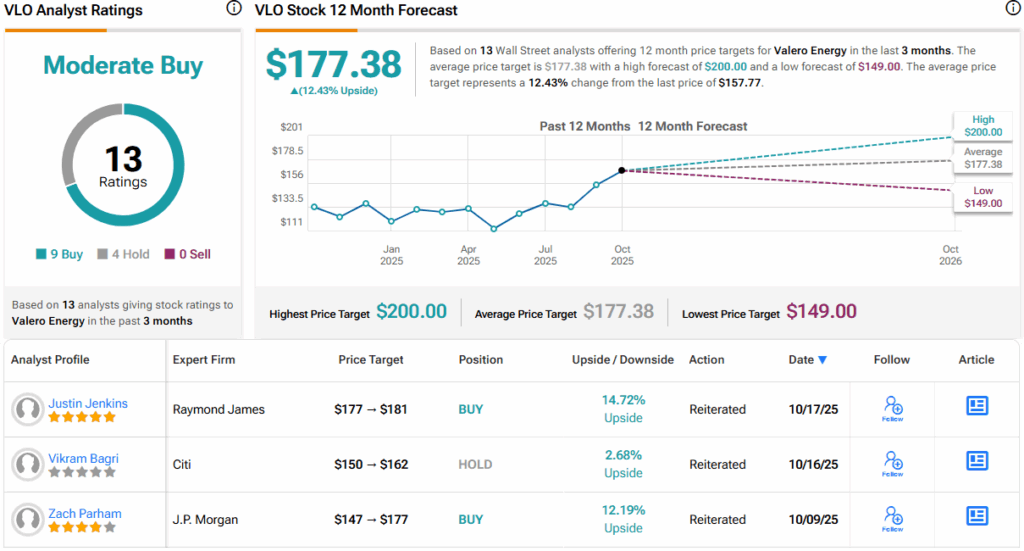Viewport: 1024px width, 551px height.
Task: Click Zach Parham profile avatar
Action: [27, 519]
